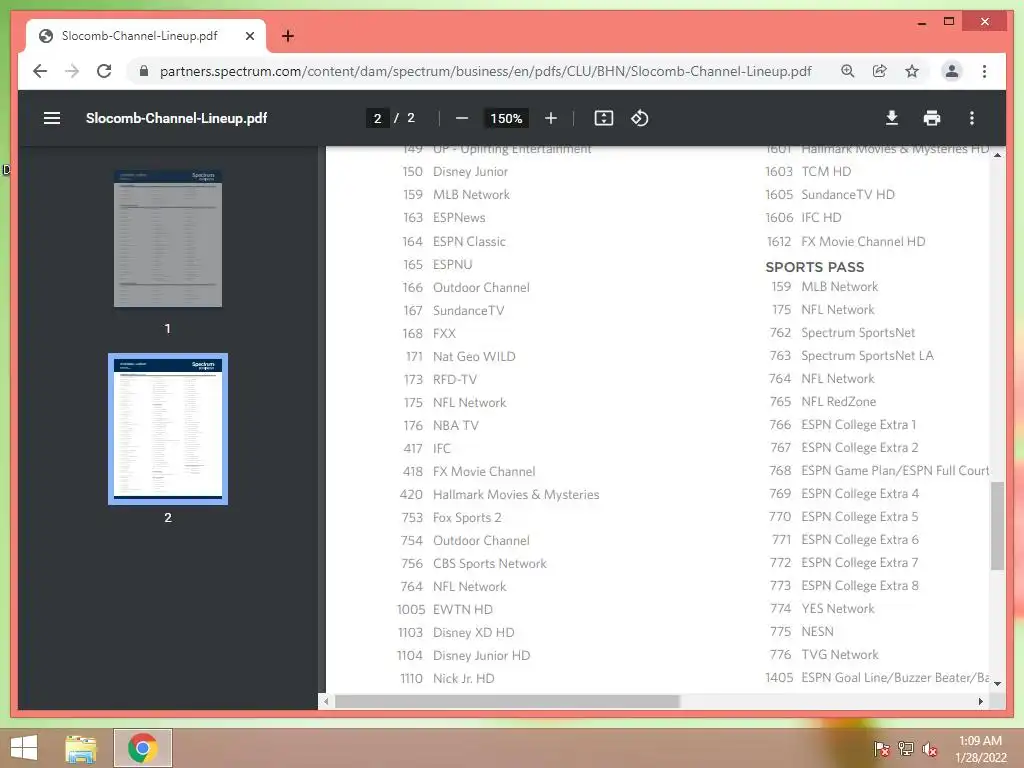Print the PDF document
Screen dimensions: 1024x768
(x=932, y=118)
